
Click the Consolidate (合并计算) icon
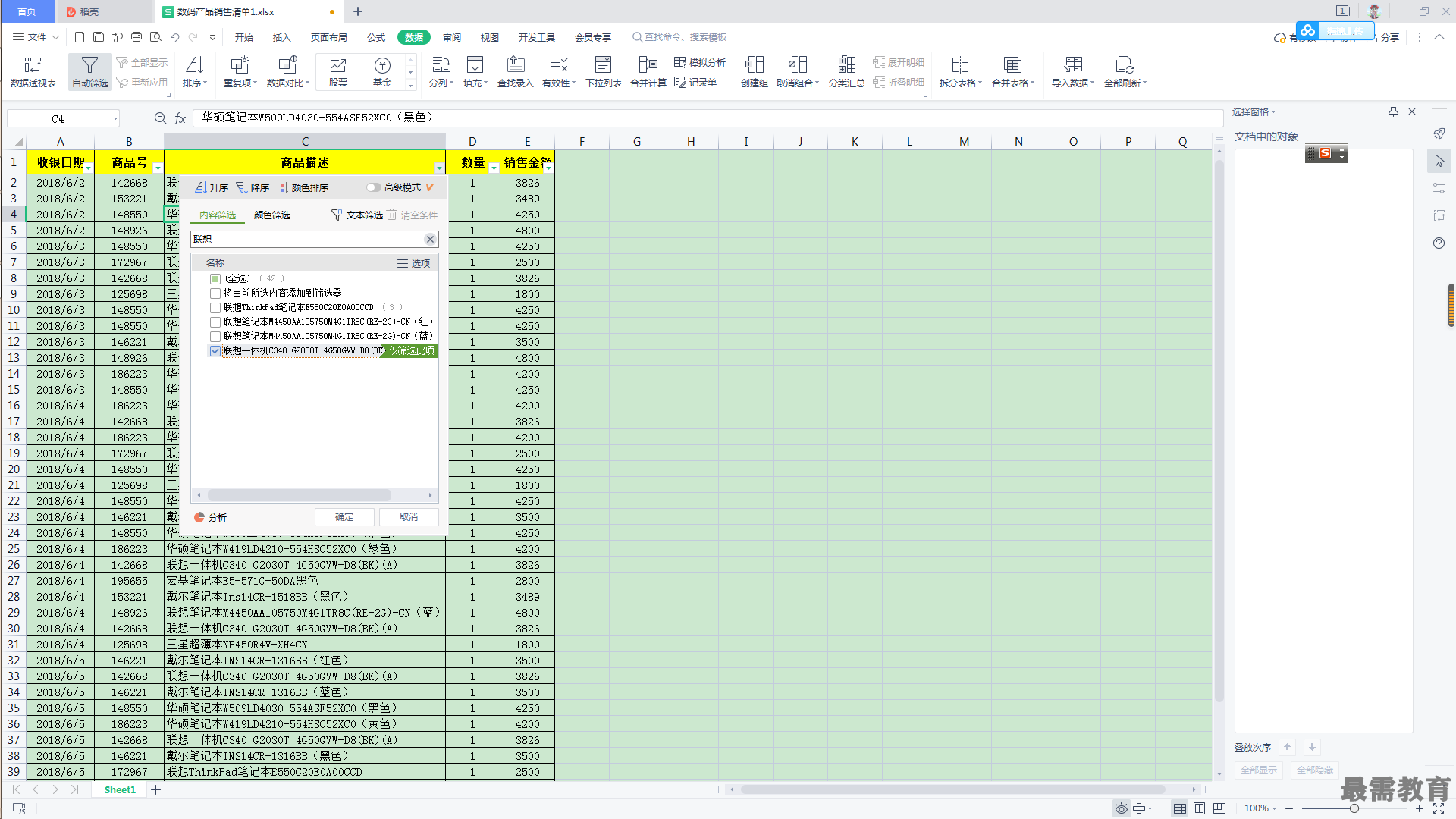(648, 72)
